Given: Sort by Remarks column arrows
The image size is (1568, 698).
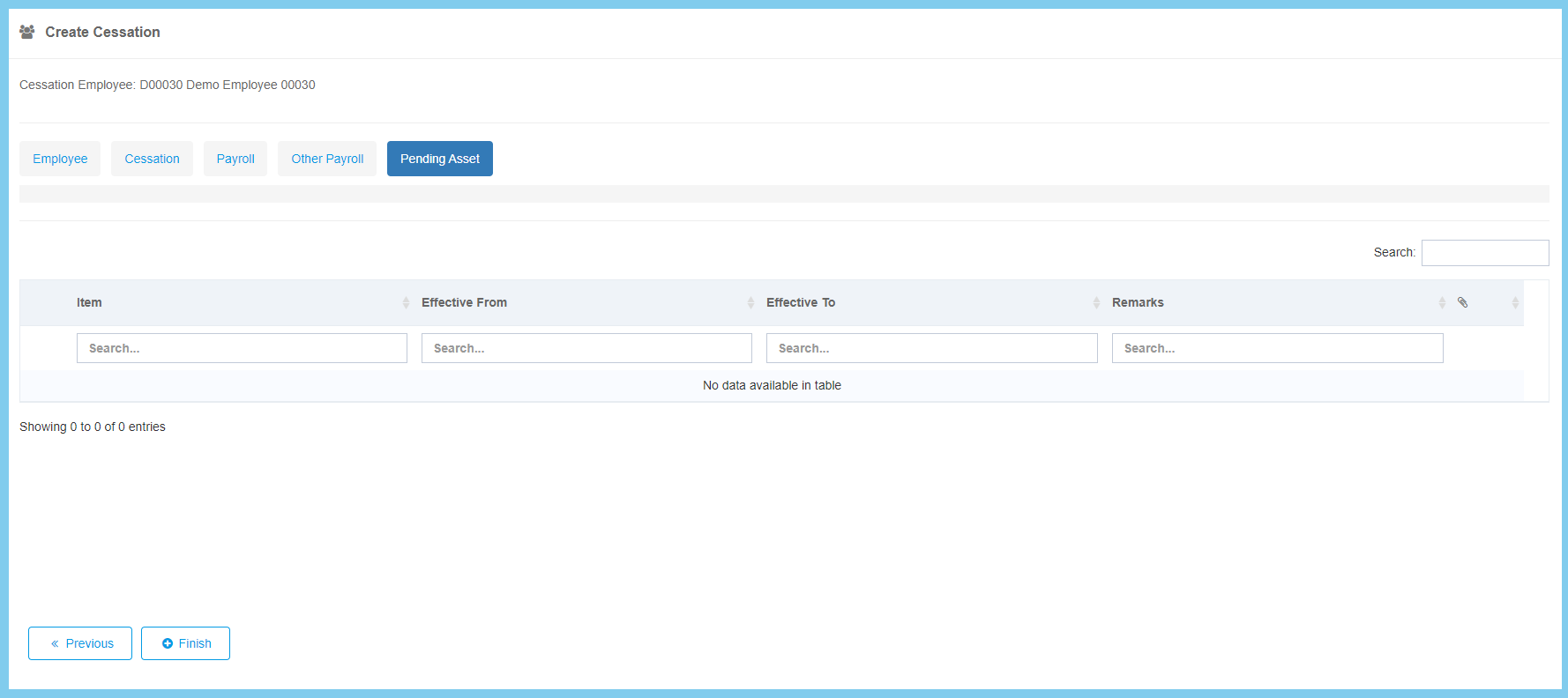Looking at the screenshot, I should [1442, 302].
